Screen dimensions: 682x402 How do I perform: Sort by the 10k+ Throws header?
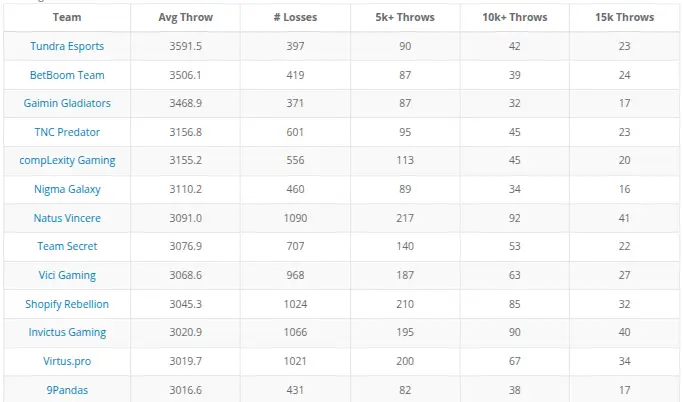(x=515, y=17)
